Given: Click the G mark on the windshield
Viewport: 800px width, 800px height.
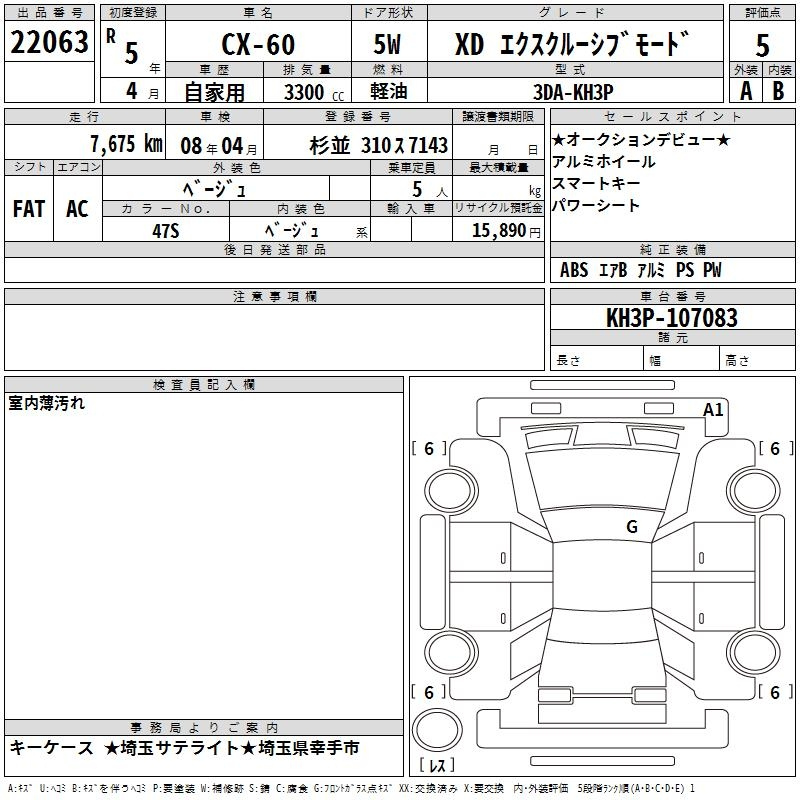Looking at the screenshot, I should tap(631, 527).
